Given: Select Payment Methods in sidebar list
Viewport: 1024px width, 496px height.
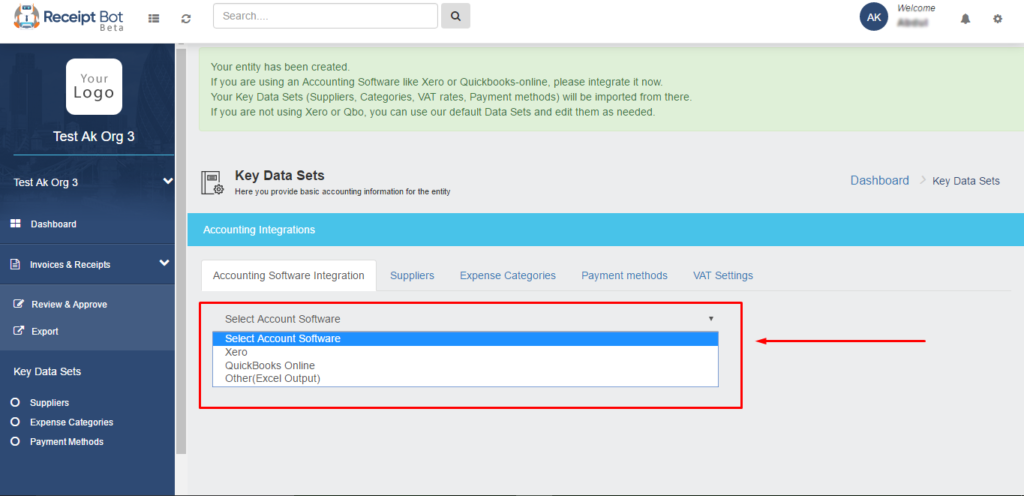Looking at the screenshot, I should point(67,442).
